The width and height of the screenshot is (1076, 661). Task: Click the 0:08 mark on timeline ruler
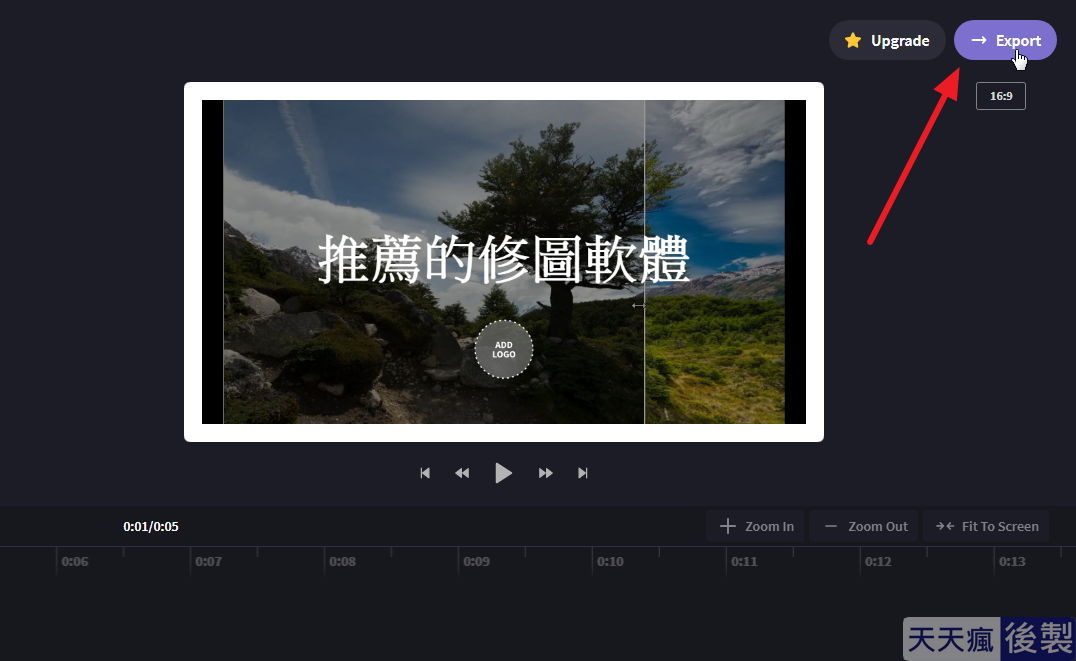click(x=342, y=561)
